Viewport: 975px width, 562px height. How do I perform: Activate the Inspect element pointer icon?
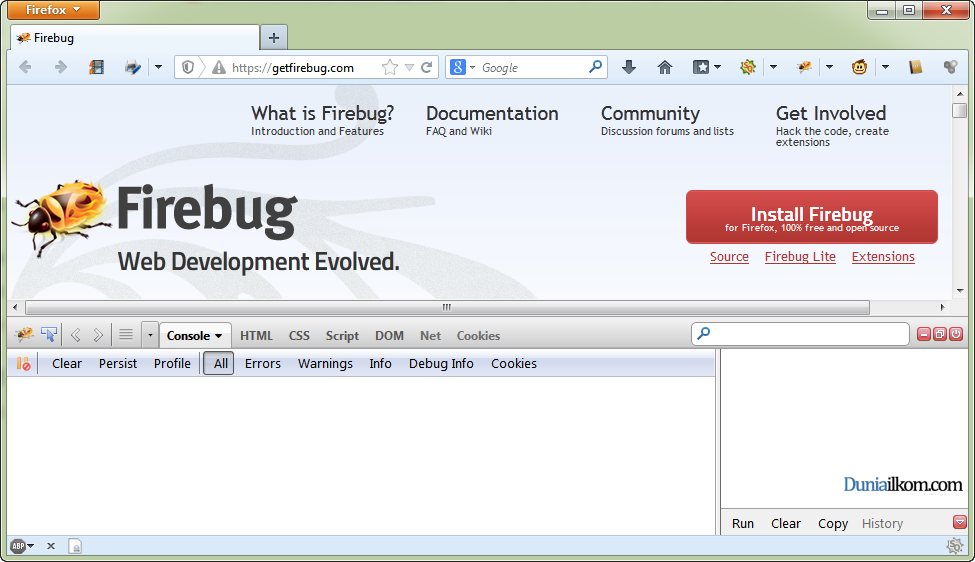49,335
